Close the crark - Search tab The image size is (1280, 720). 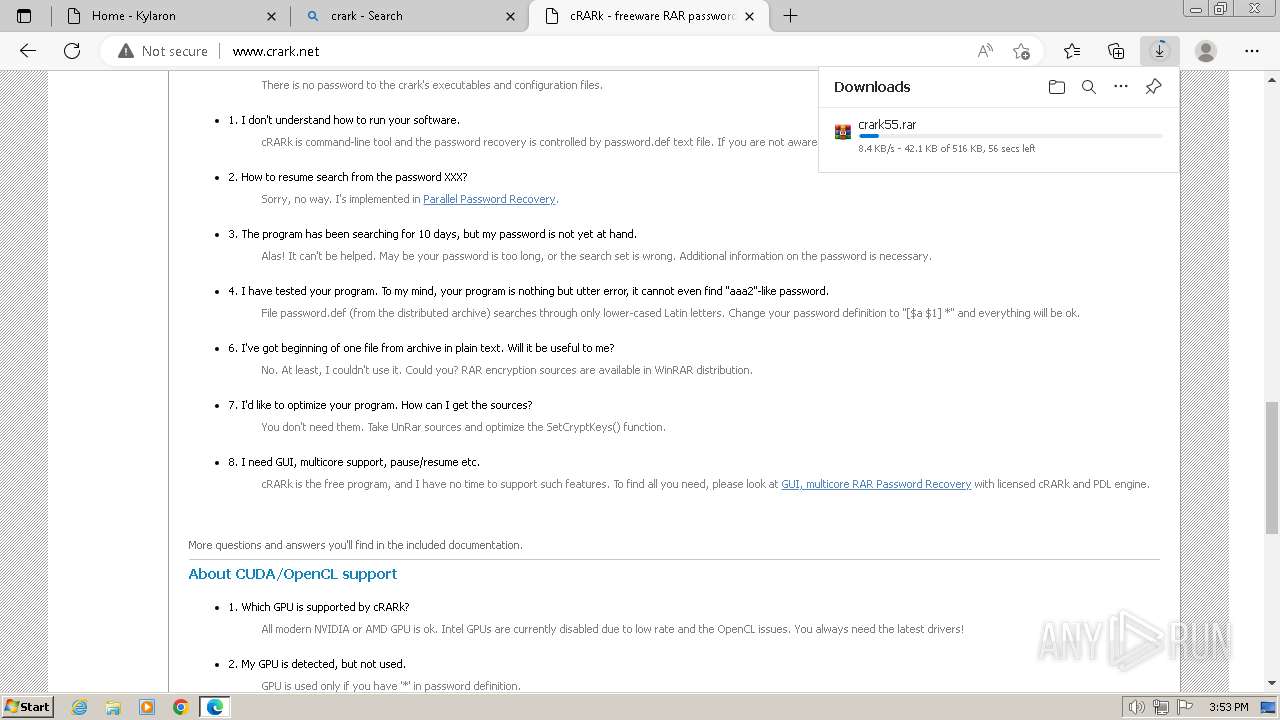(x=511, y=16)
